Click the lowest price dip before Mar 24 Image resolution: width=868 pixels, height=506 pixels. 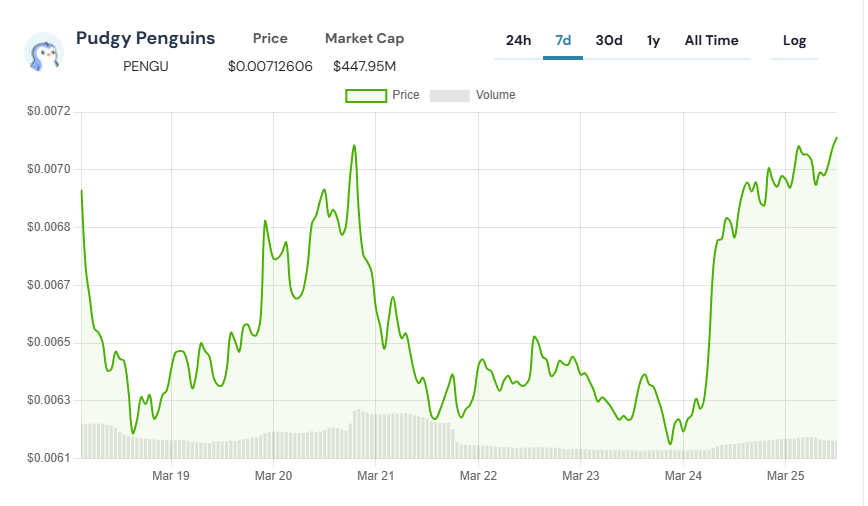pos(670,444)
